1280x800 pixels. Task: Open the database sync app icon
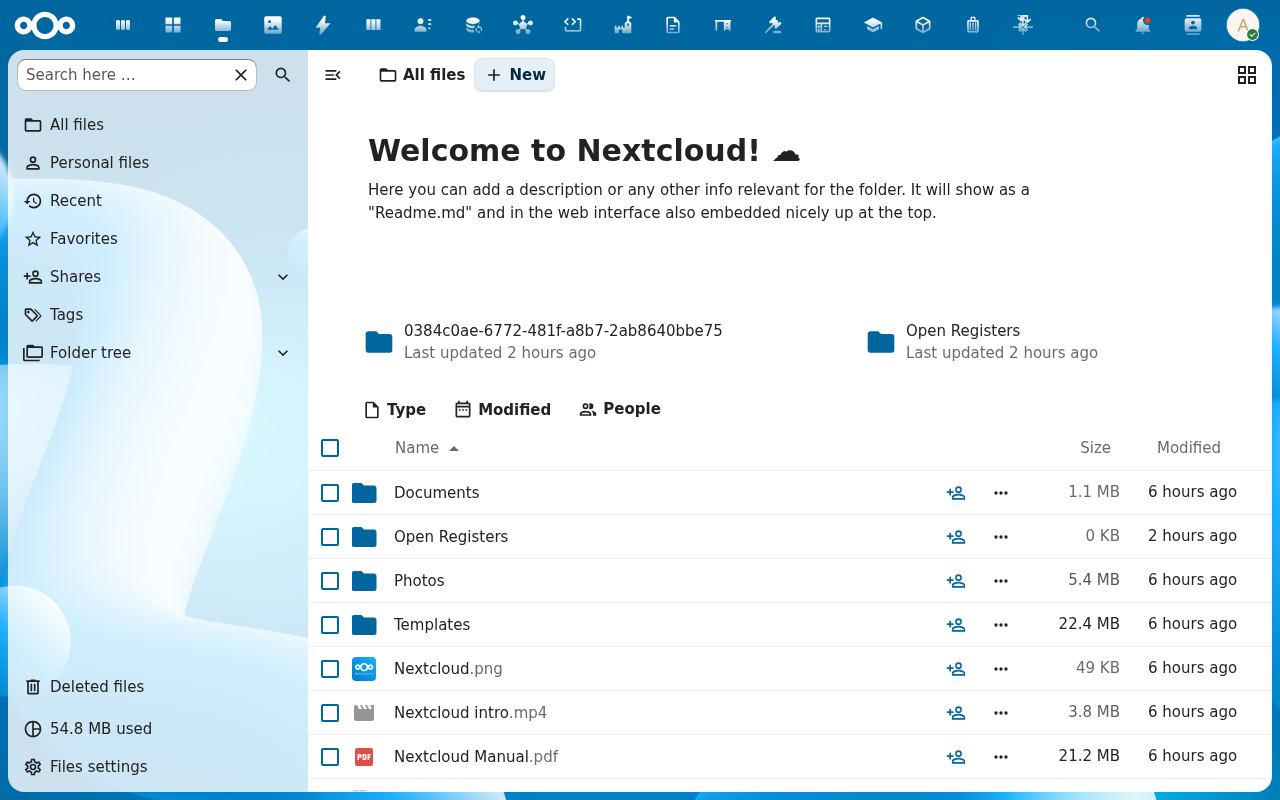coord(473,25)
